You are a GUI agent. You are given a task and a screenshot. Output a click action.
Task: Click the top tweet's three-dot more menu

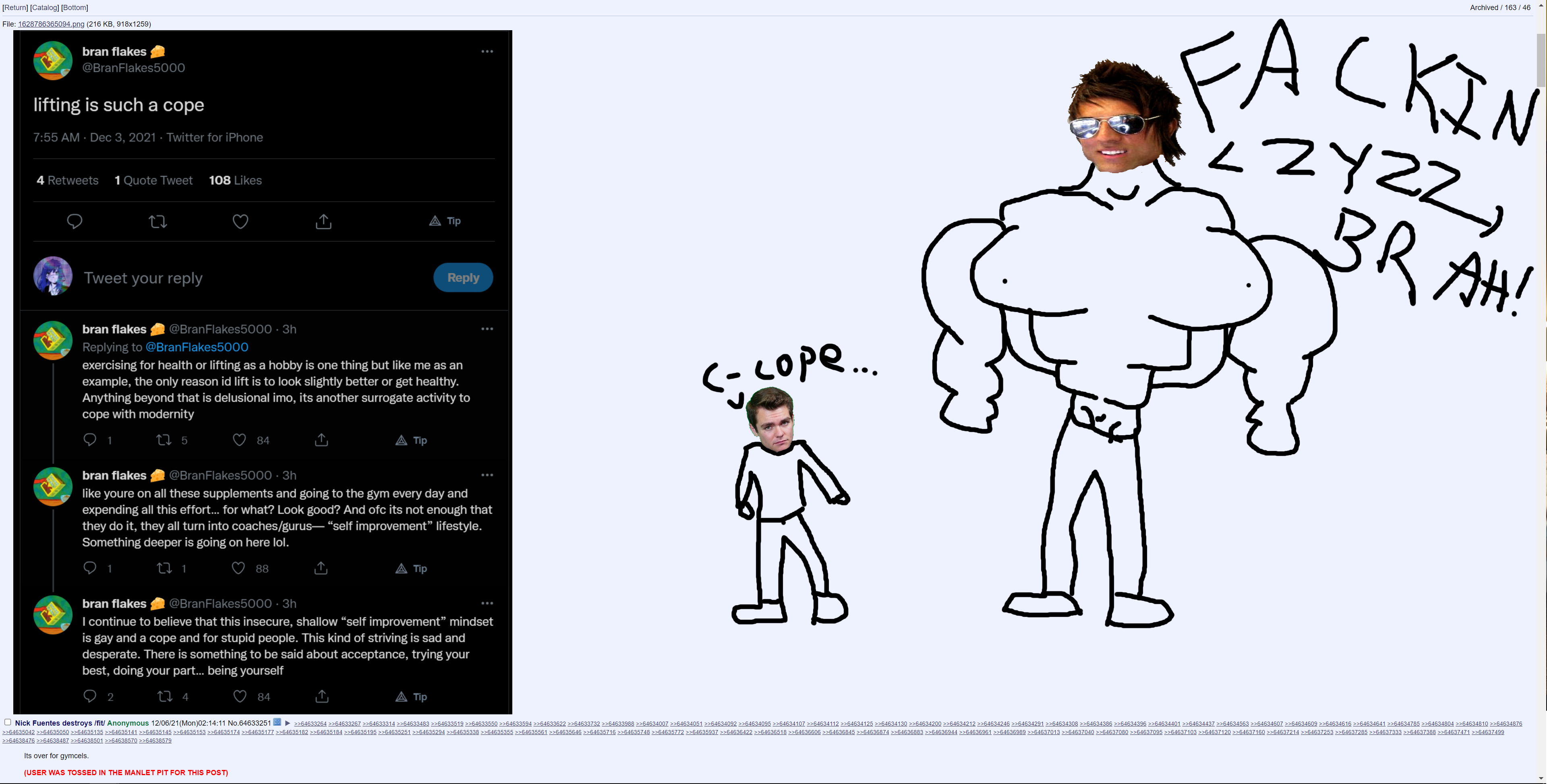tap(487, 52)
